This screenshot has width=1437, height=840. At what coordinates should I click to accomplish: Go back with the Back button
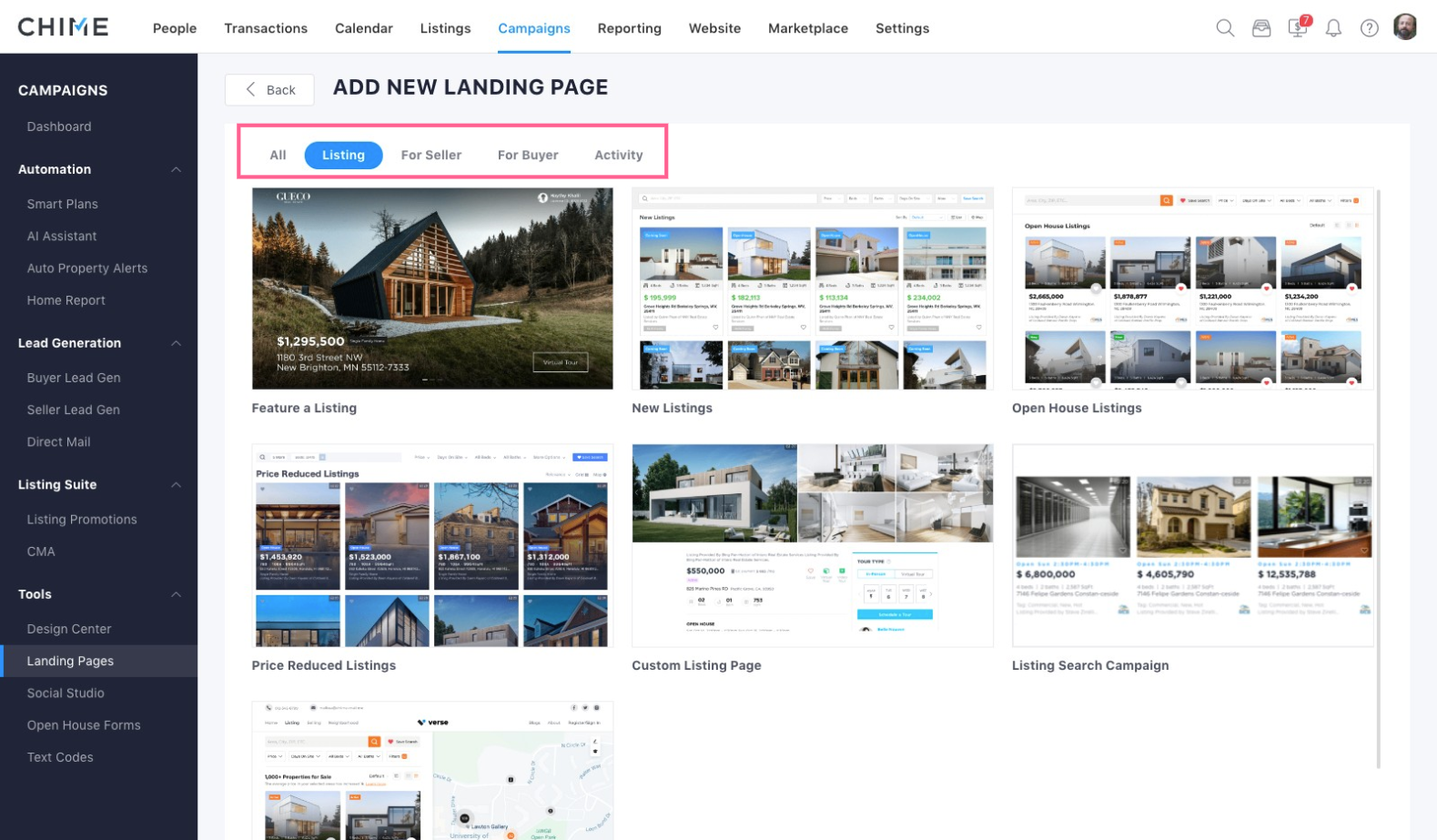tap(269, 89)
